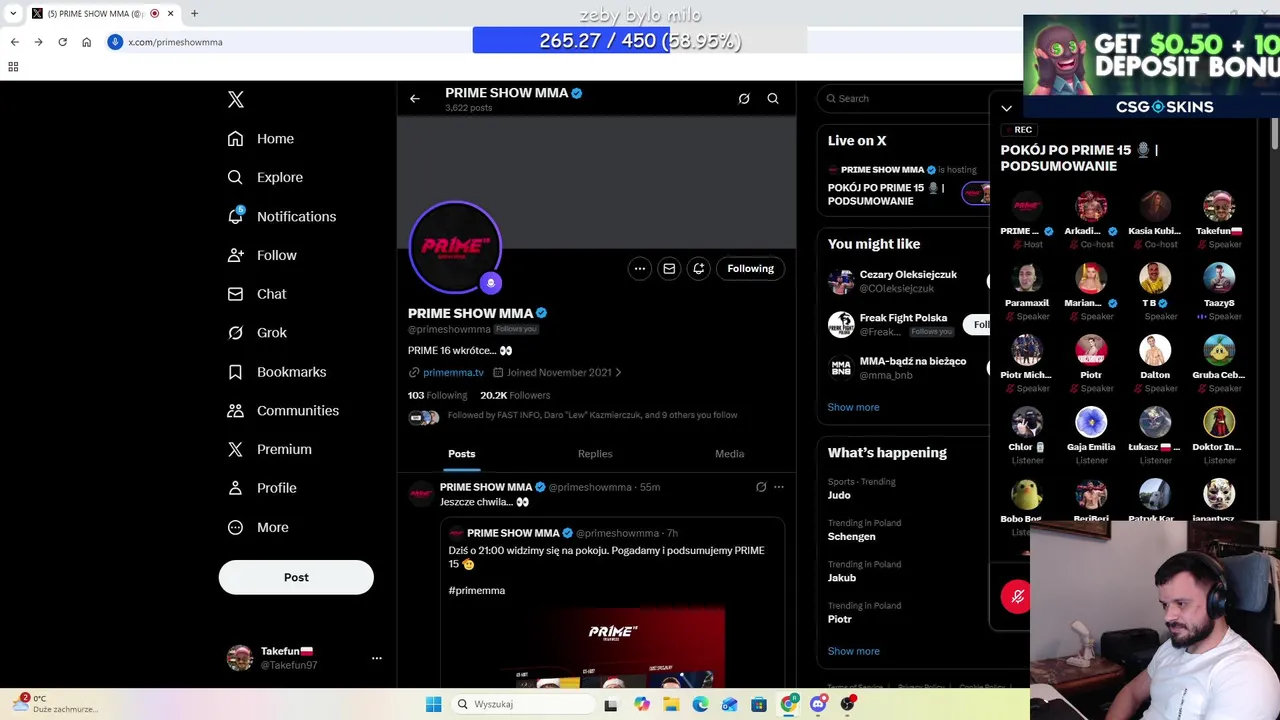Viewport: 1280px width, 720px height.
Task: Open PRIME SHOW MMA profile avatar
Action: [x=455, y=246]
